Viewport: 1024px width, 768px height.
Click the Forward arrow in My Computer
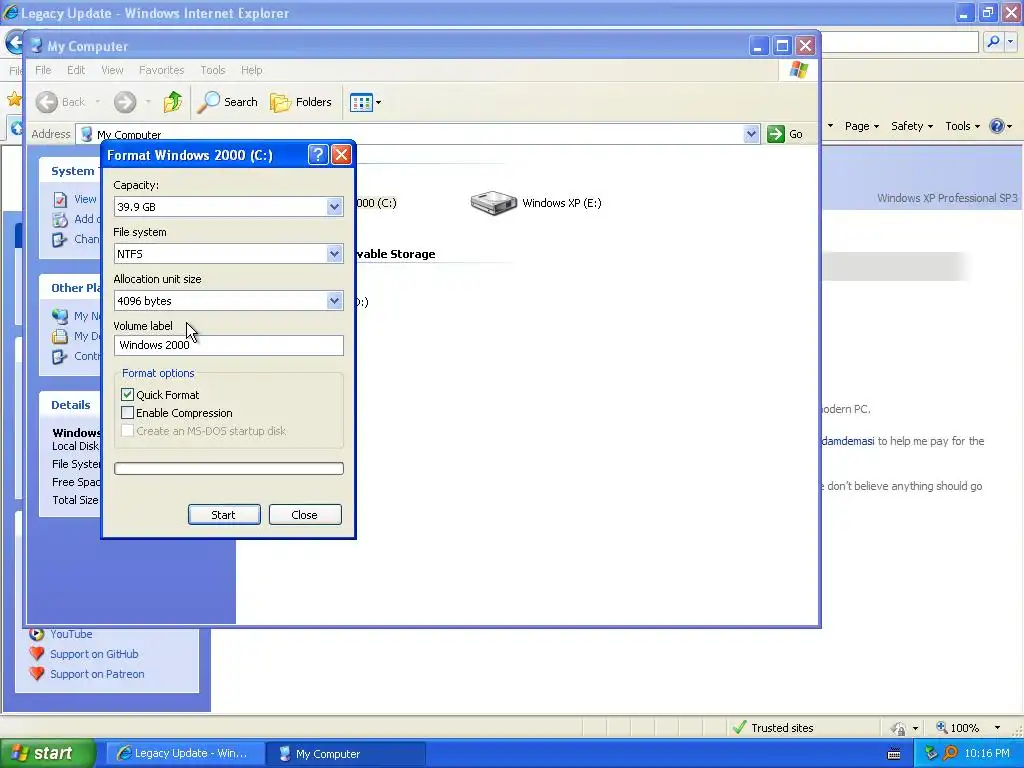(125, 102)
